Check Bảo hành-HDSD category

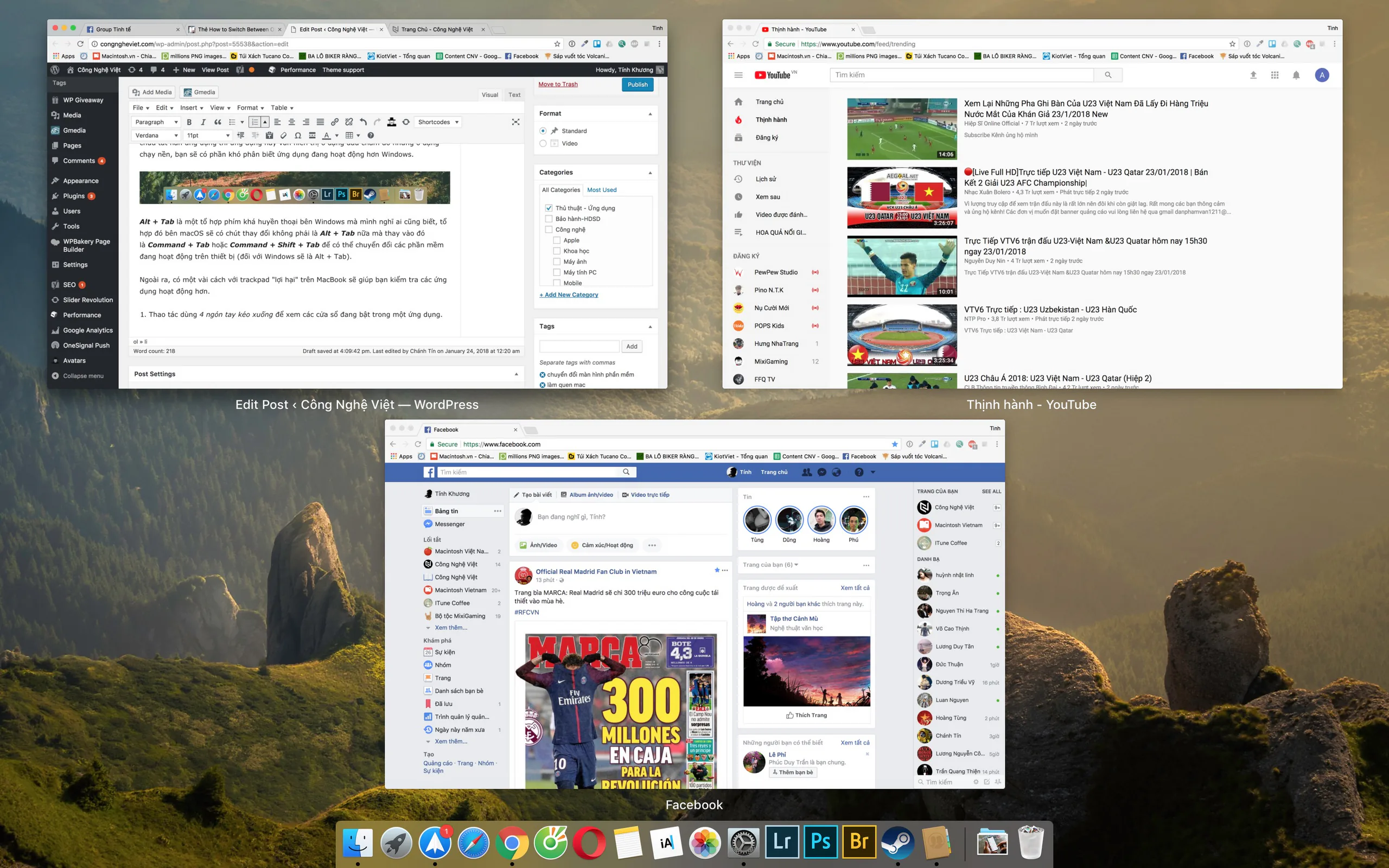click(x=549, y=219)
